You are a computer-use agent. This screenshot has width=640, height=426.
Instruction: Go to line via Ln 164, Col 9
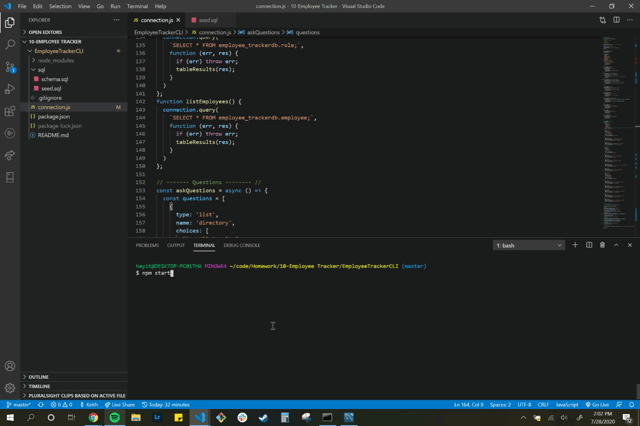pos(469,405)
